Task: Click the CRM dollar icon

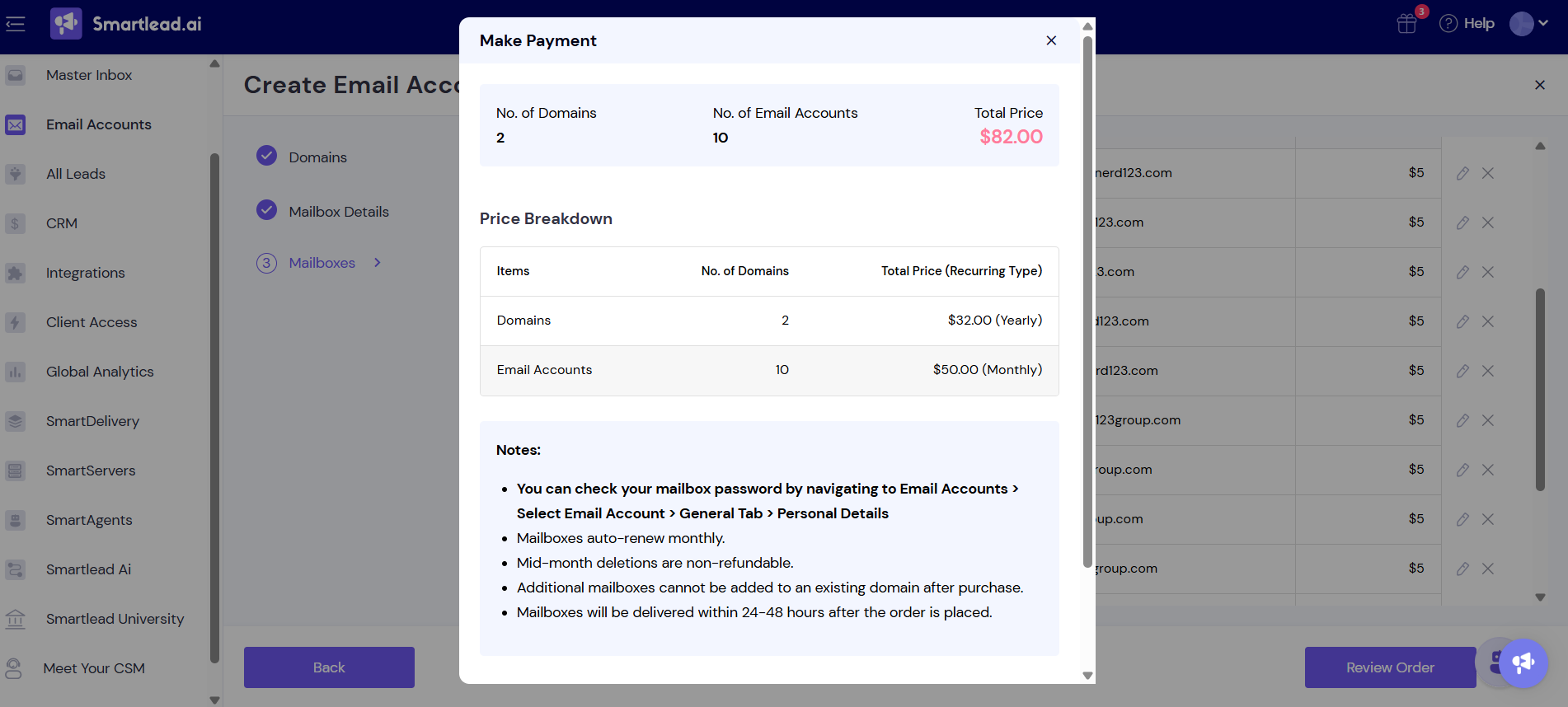Action: (x=16, y=223)
